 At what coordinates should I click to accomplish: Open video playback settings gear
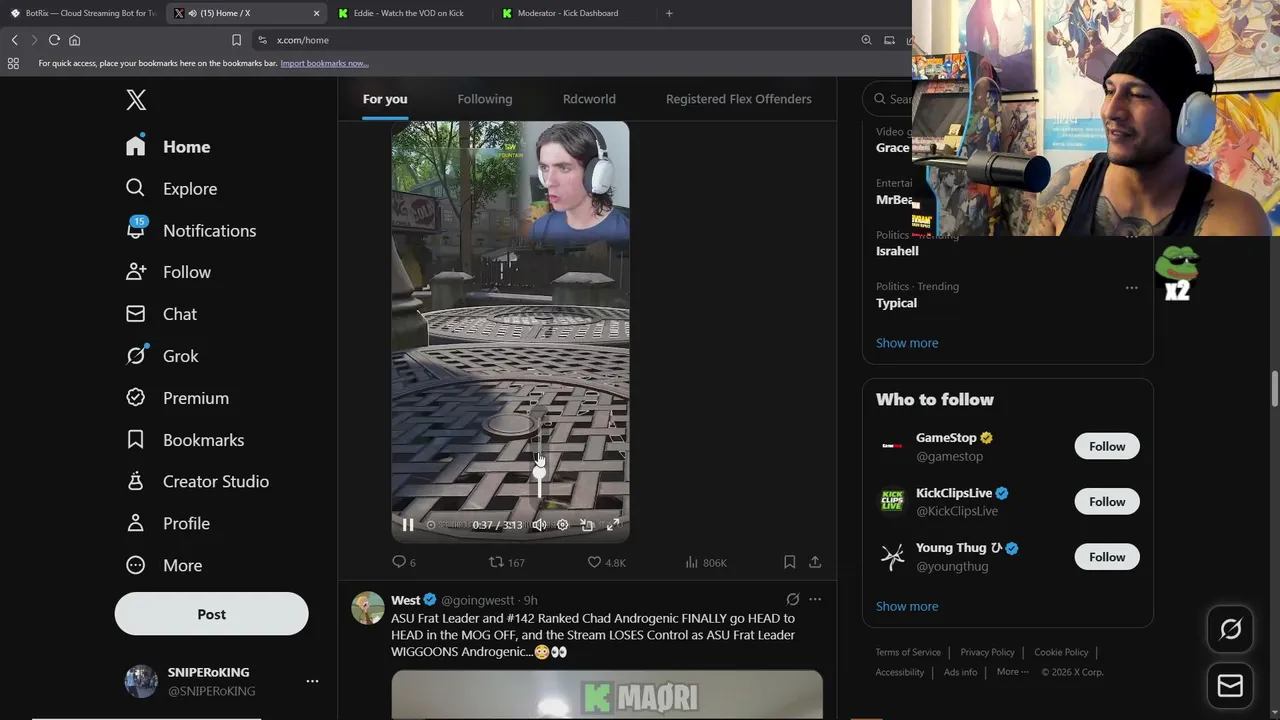[x=562, y=525]
